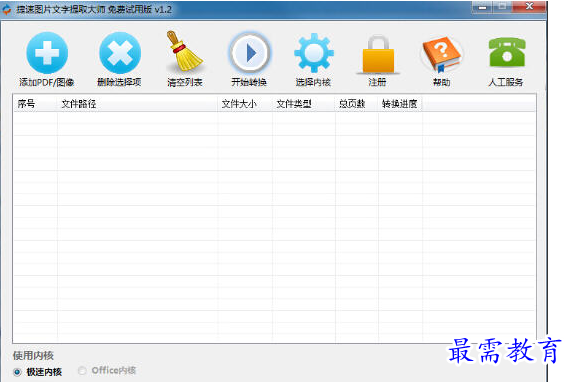Click the 添加PDF/图像 plus icon
570x382 pixels.
pyautogui.click(x=47, y=53)
